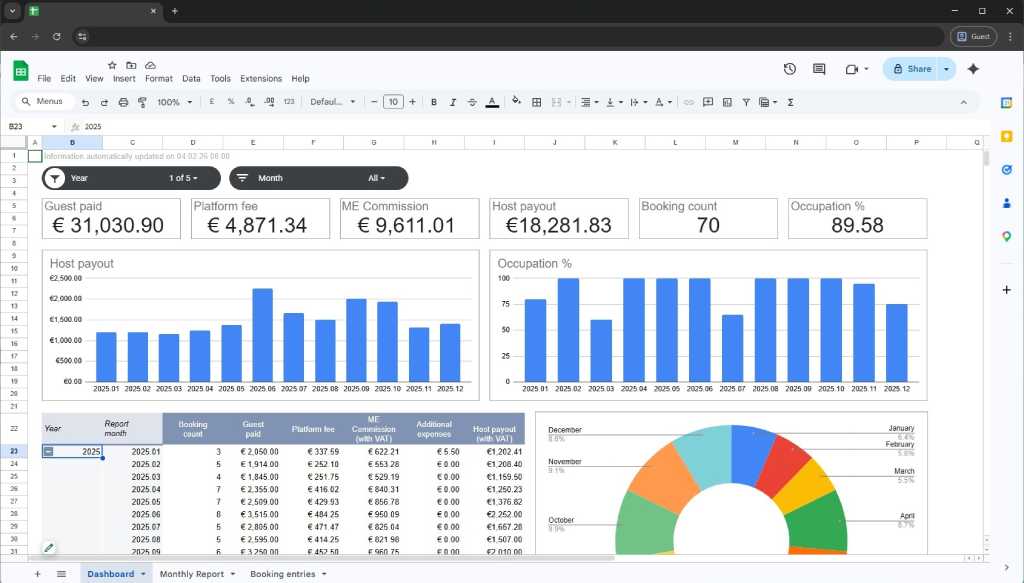The width and height of the screenshot is (1024, 583).
Task: Decrease decimal places
Action: point(250,102)
